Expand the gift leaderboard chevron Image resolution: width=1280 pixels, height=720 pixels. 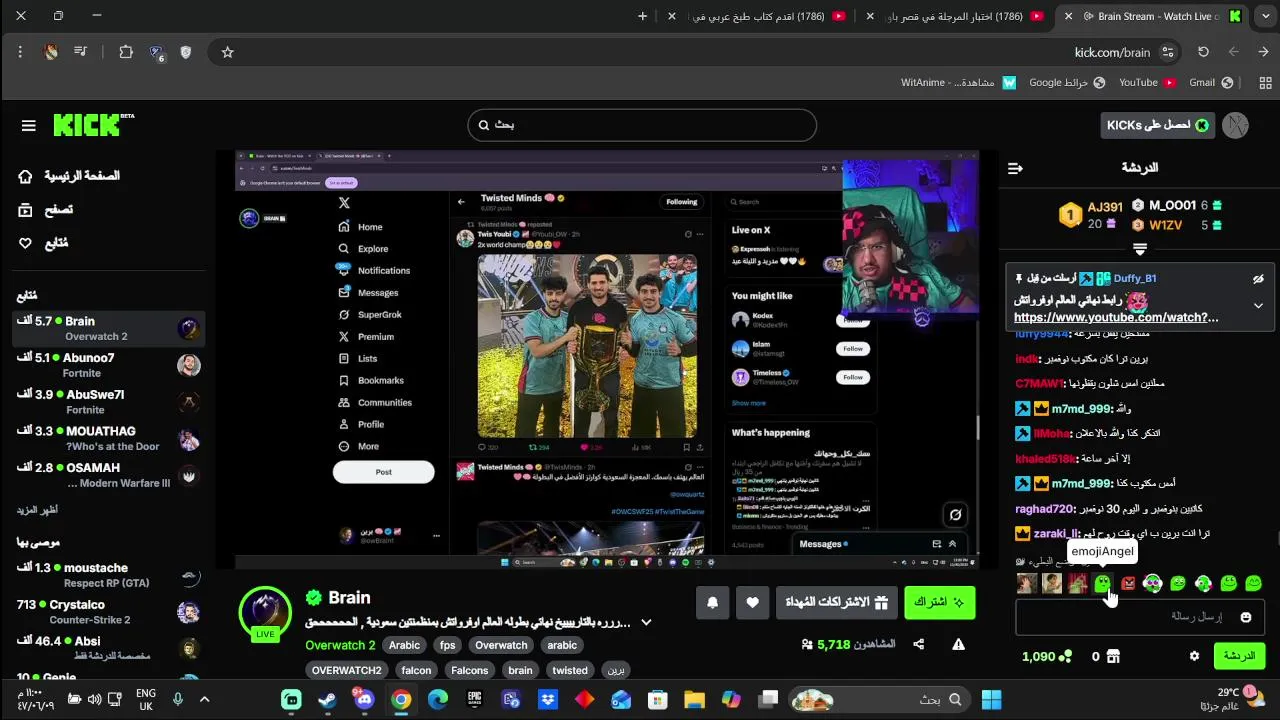[1139, 248]
